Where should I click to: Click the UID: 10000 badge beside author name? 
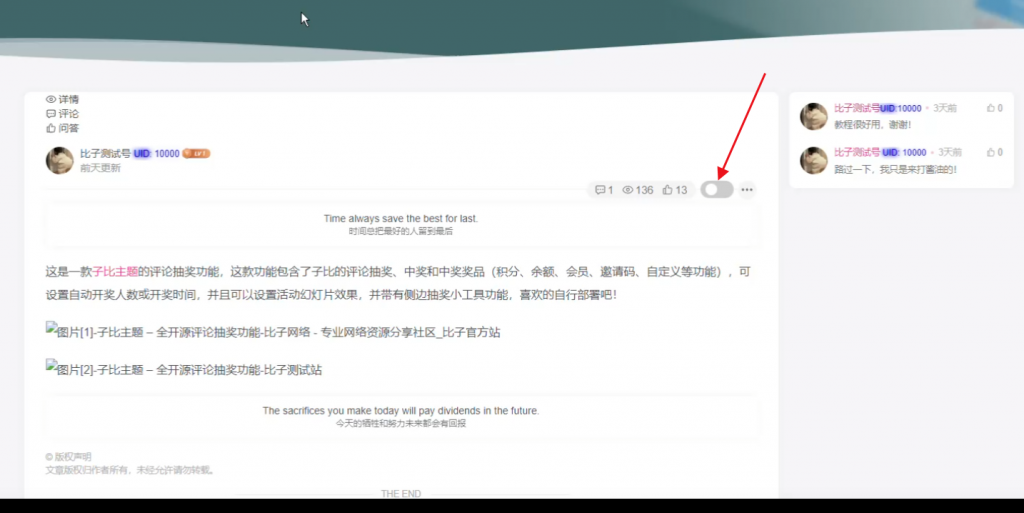156,153
